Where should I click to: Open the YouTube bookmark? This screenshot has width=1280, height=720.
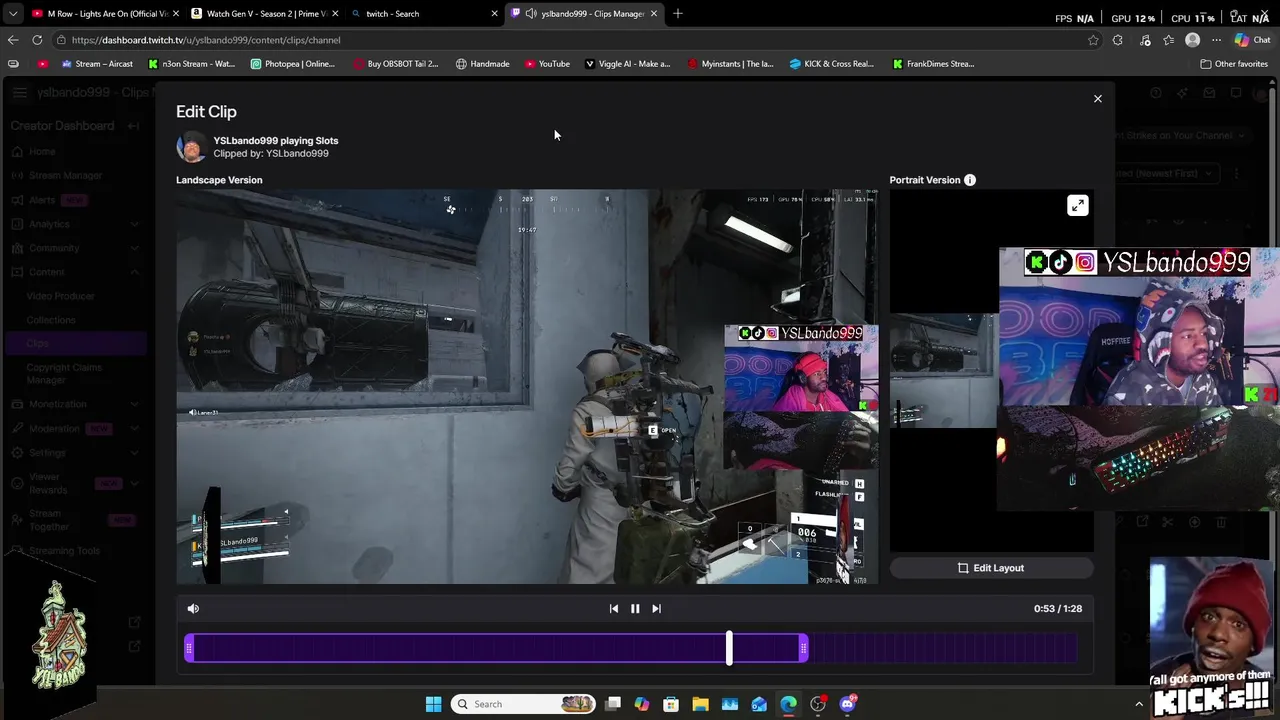point(547,64)
